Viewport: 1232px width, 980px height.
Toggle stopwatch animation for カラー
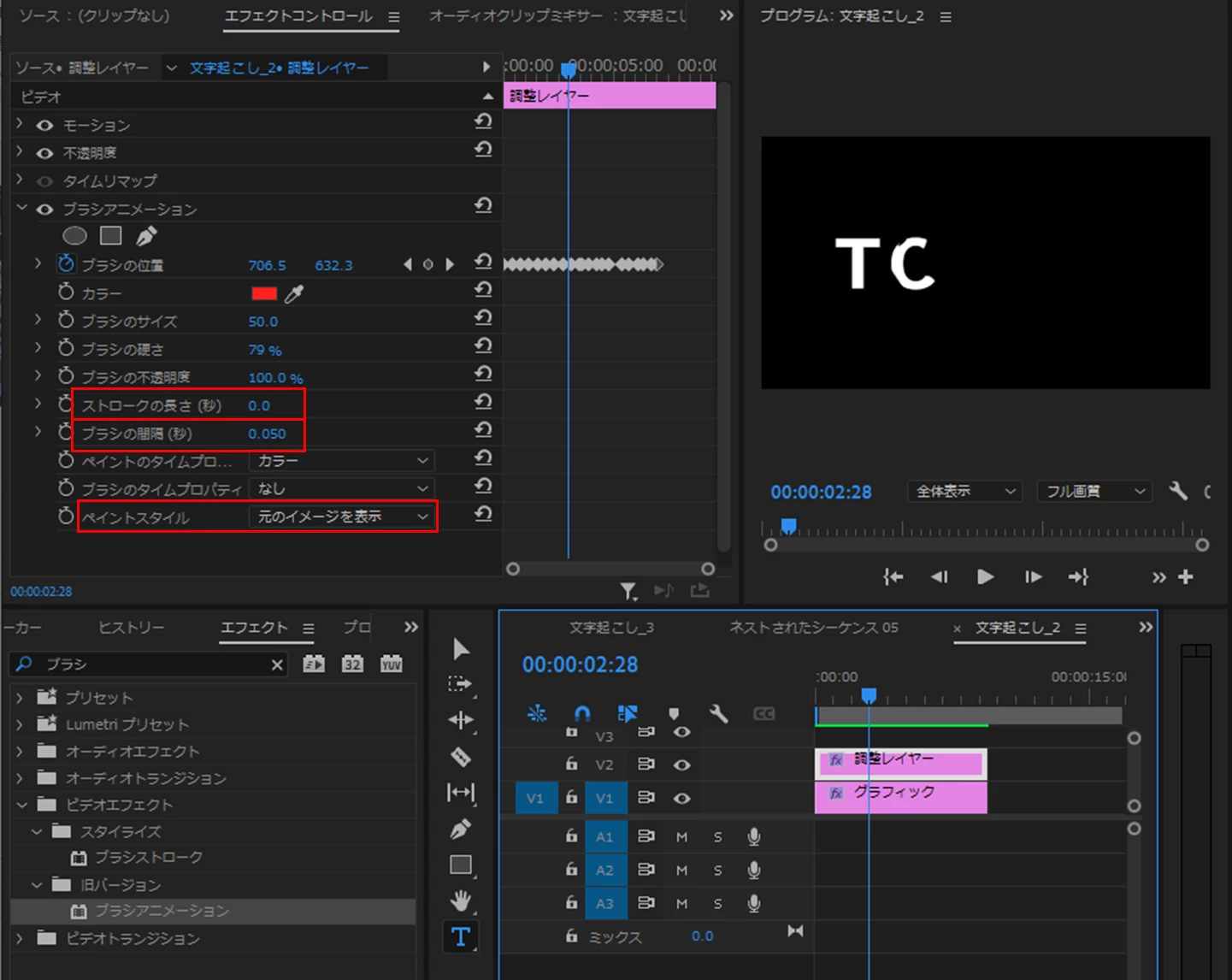pos(66,292)
